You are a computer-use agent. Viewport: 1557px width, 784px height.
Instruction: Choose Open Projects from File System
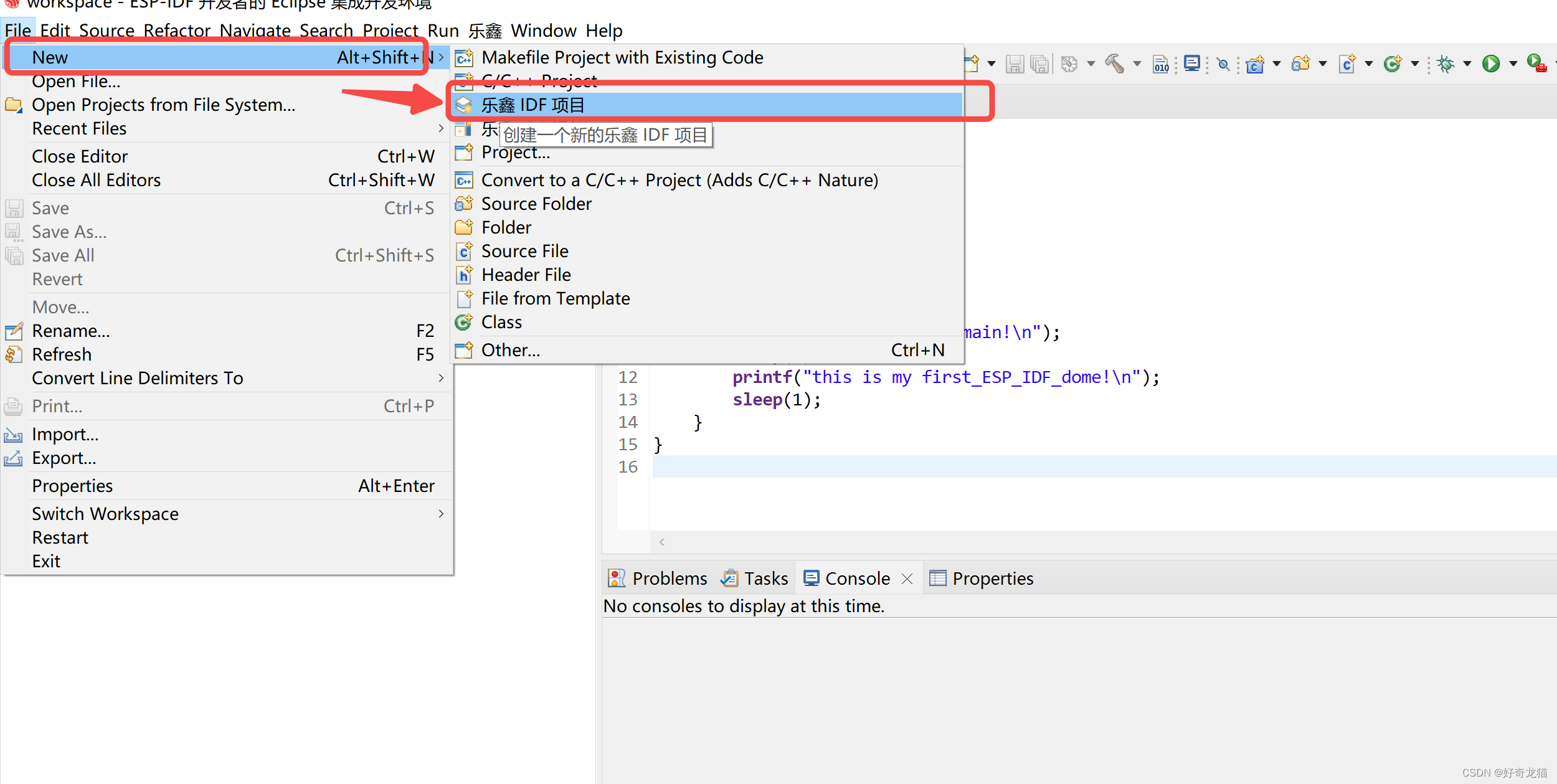pos(227,105)
